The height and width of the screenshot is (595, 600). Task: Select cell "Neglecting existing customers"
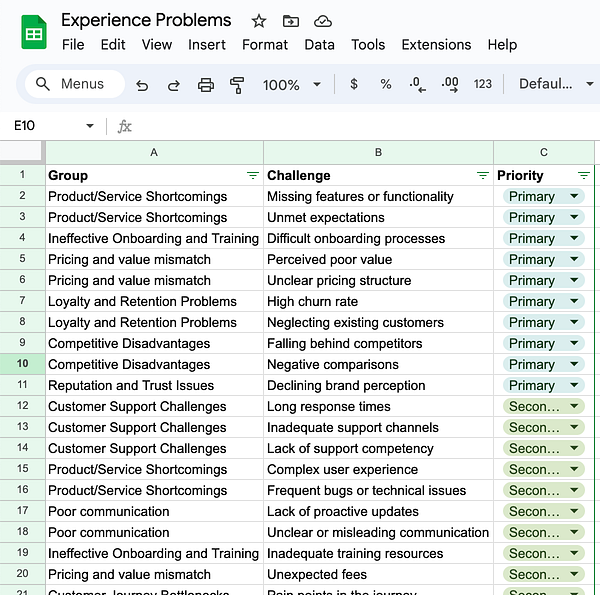click(378, 323)
